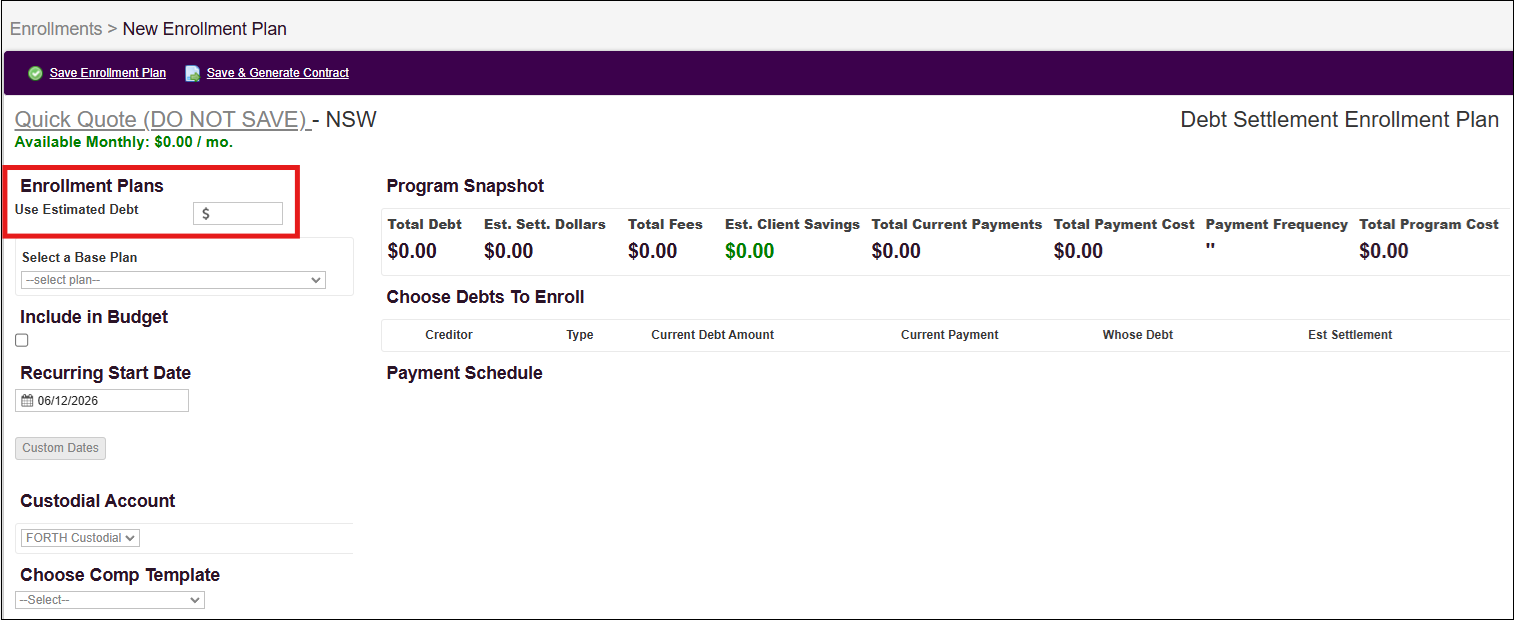This screenshot has width=1514, height=620.
Task: Click the Debt Settlement Enrollment Plan title
Action: (x=1340, y=120)
